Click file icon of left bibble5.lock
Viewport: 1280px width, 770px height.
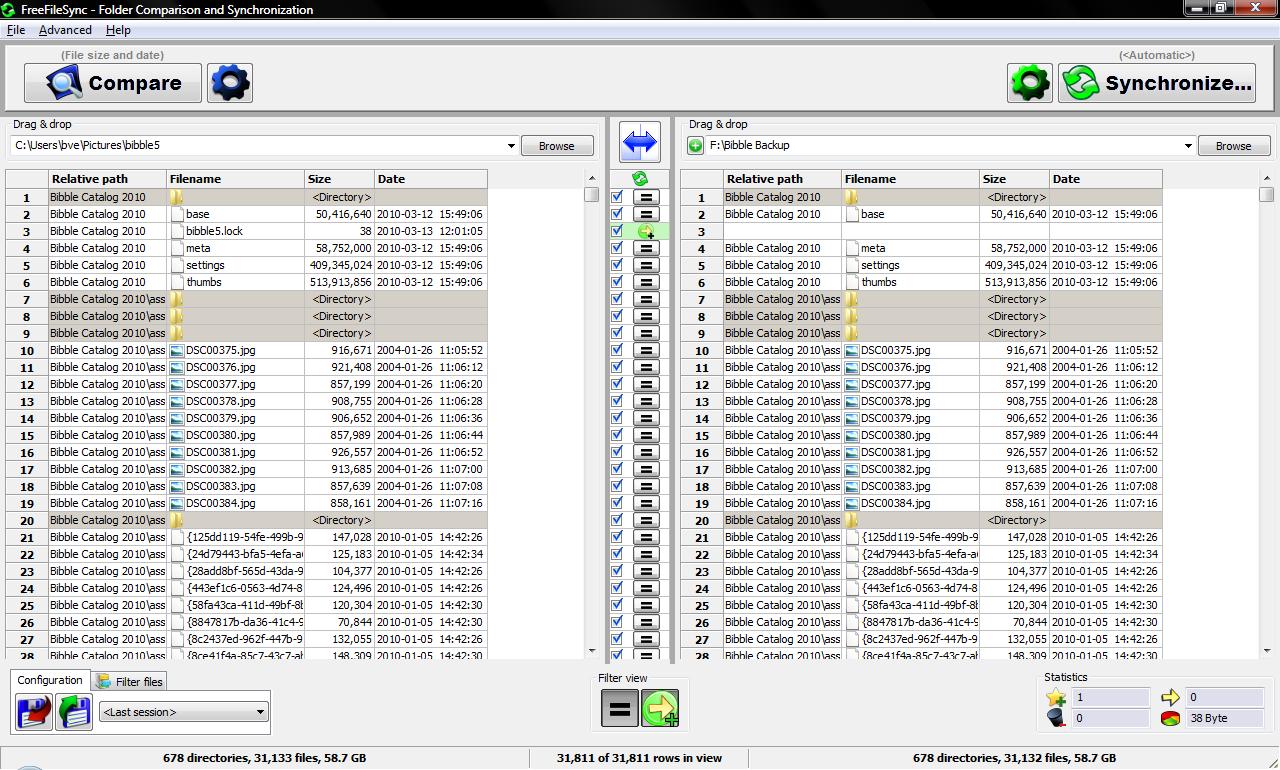[177, 231]
